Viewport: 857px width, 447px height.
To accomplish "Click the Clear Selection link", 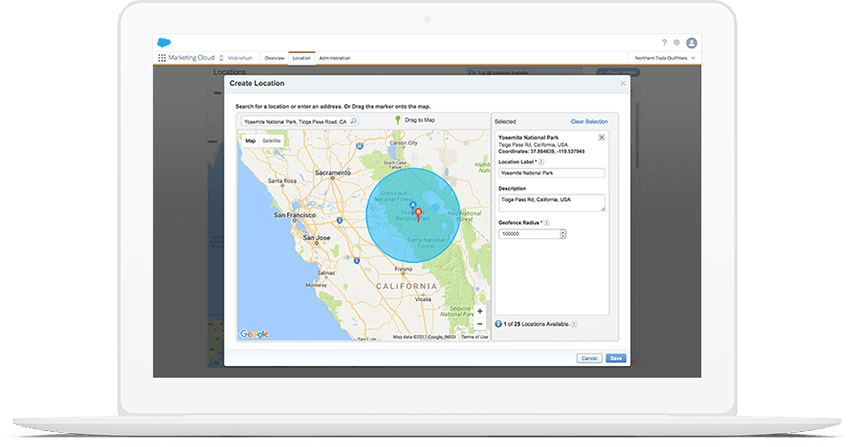I will [x=589, y=122].
